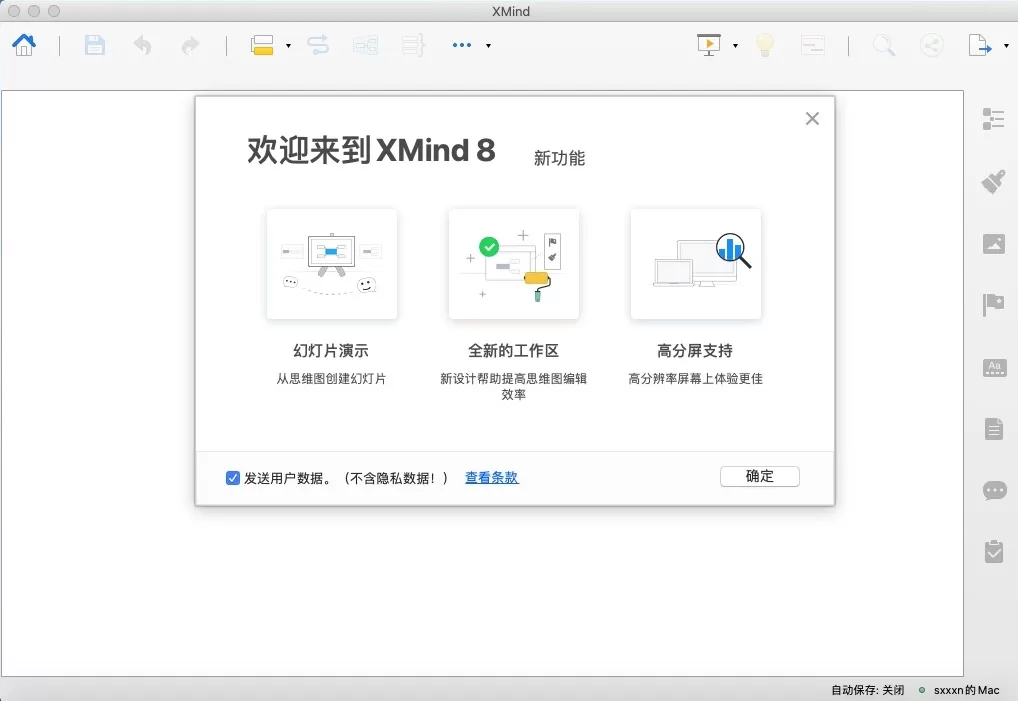
Task: Click the Boundary icon in toolbar
Action: tap(366, 45)
